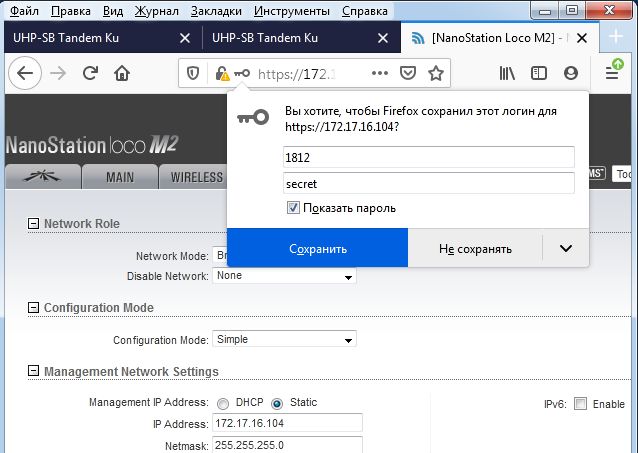The width and height of the screenshot is (638, 453).
Task: Untick the Показать пароль checkbox
Action: [x=293, y=208]
